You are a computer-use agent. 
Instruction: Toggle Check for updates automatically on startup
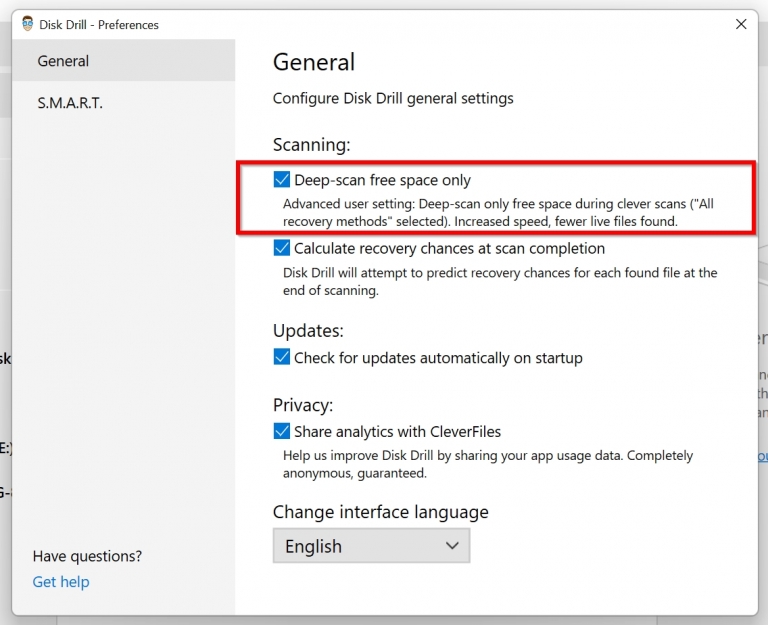(x=282, y=357)
